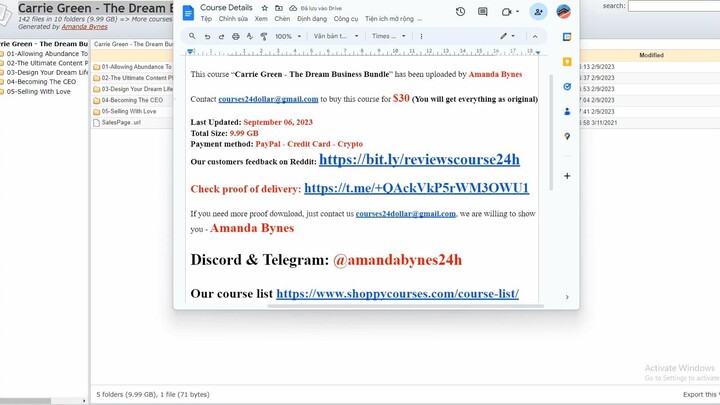Click the print icon in toolbar
The height and width of the screenshot is (405, 720).
click(235, 36)
